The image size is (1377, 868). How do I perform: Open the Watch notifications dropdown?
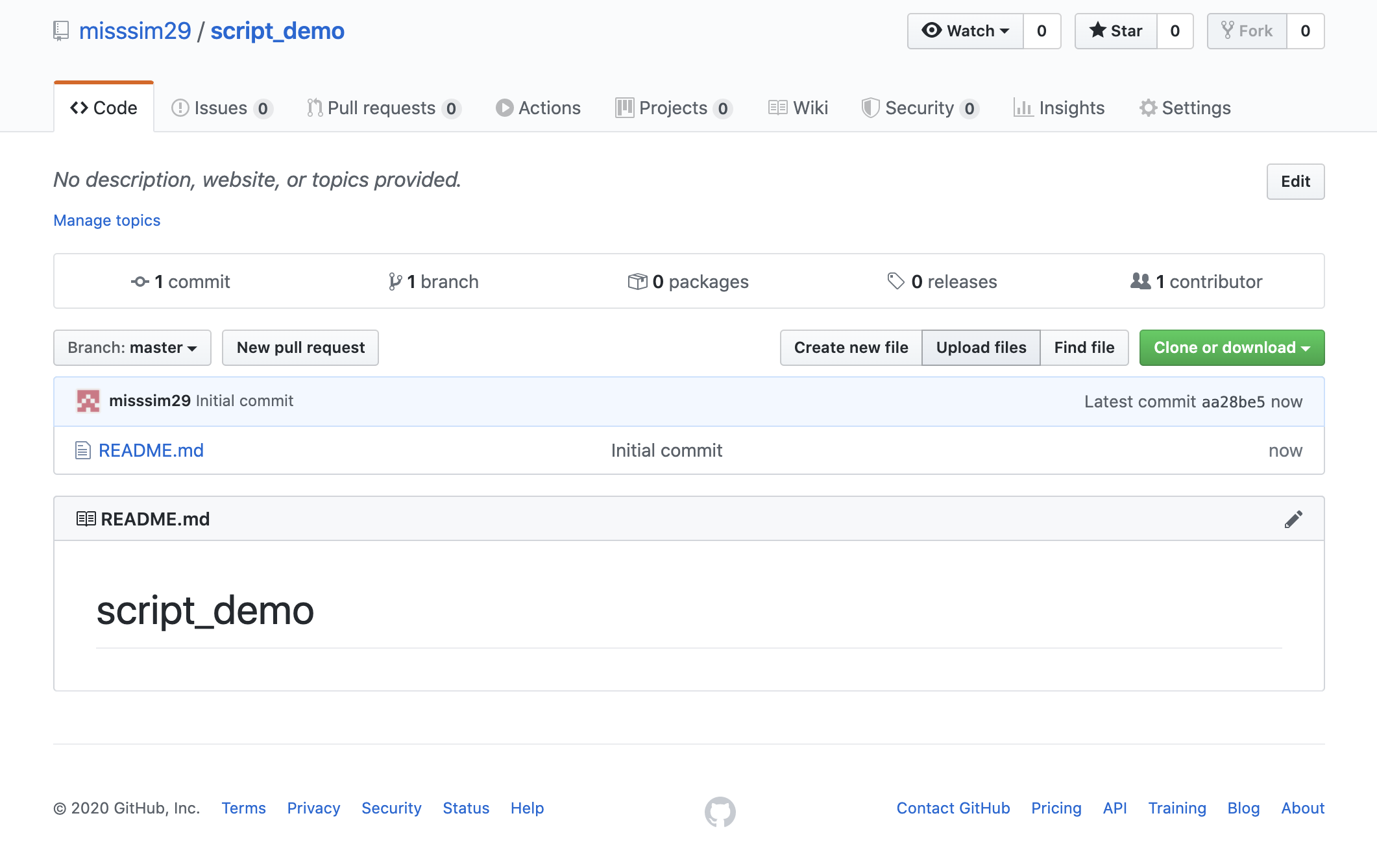(x=966, y=31)
